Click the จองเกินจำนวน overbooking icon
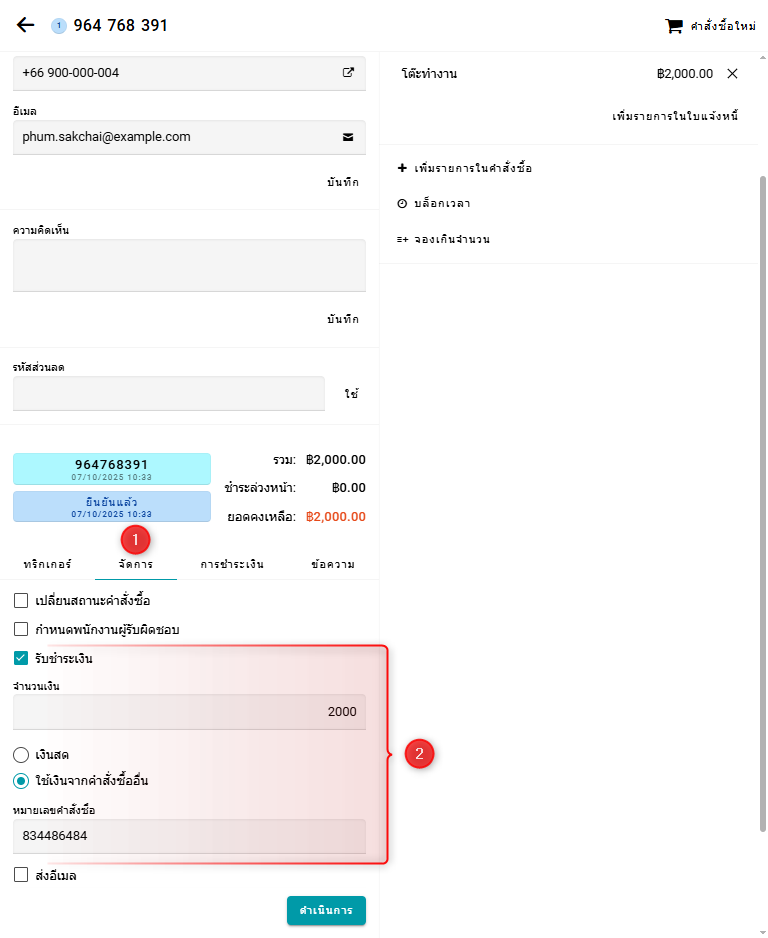The width and height of the screenshot is (768, 938). pyautogui.click(x=402, y=240)
